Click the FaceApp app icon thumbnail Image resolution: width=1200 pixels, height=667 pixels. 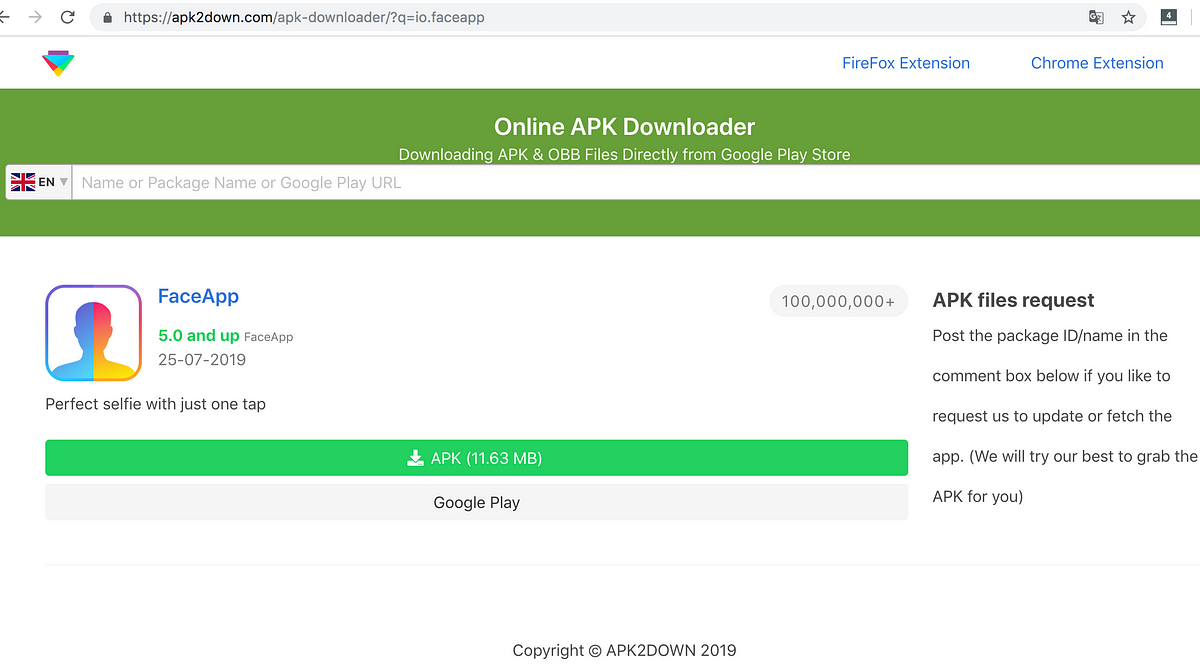pos(93,333)
